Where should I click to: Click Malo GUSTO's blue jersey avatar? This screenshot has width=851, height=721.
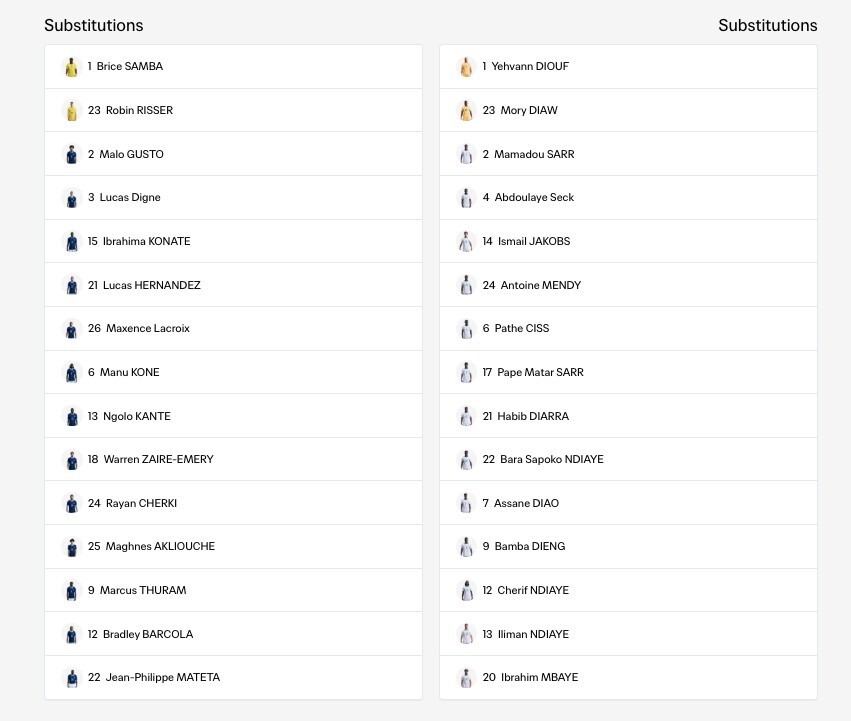(72, 154)
